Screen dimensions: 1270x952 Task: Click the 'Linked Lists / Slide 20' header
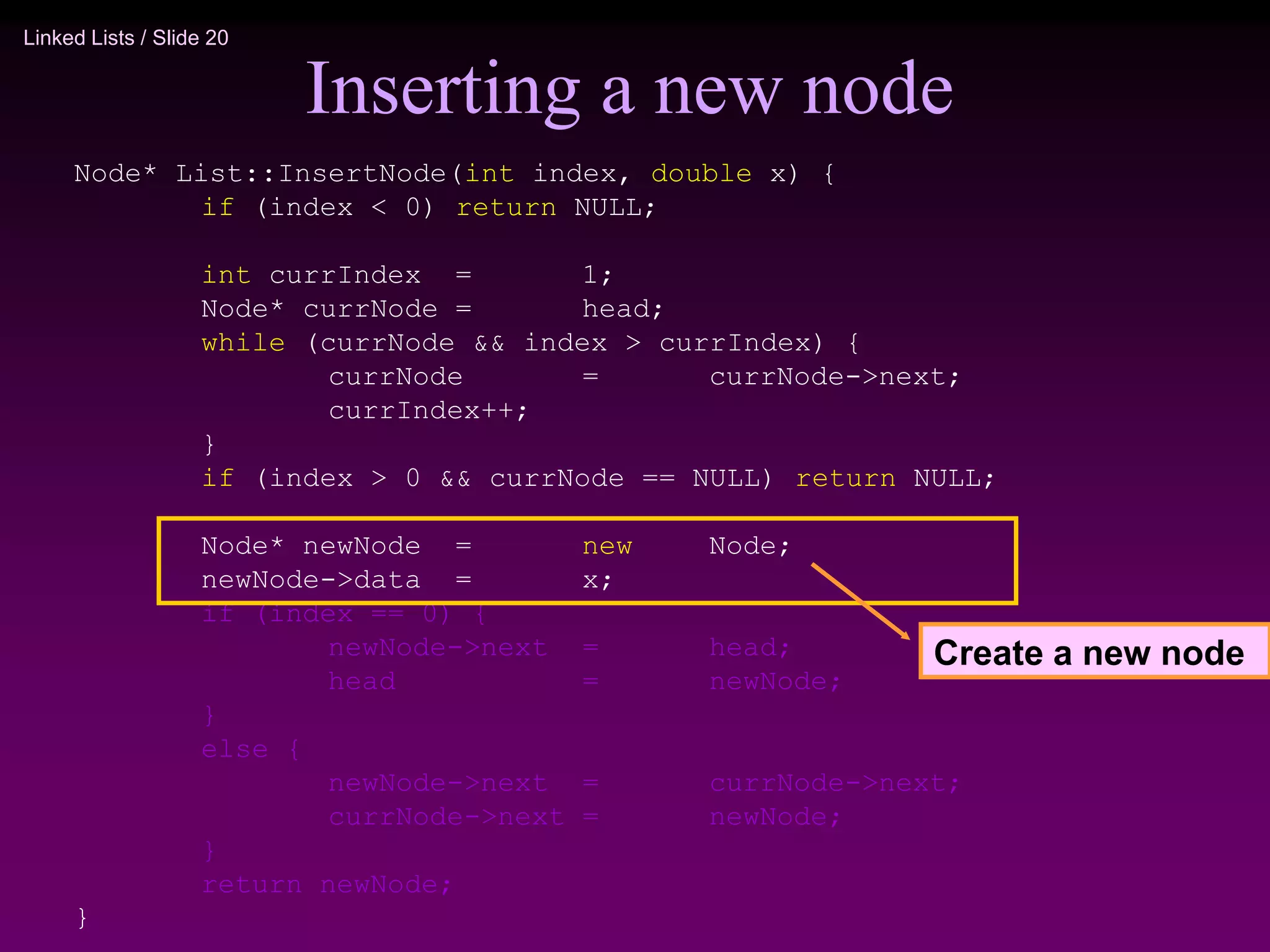(126, 38)
